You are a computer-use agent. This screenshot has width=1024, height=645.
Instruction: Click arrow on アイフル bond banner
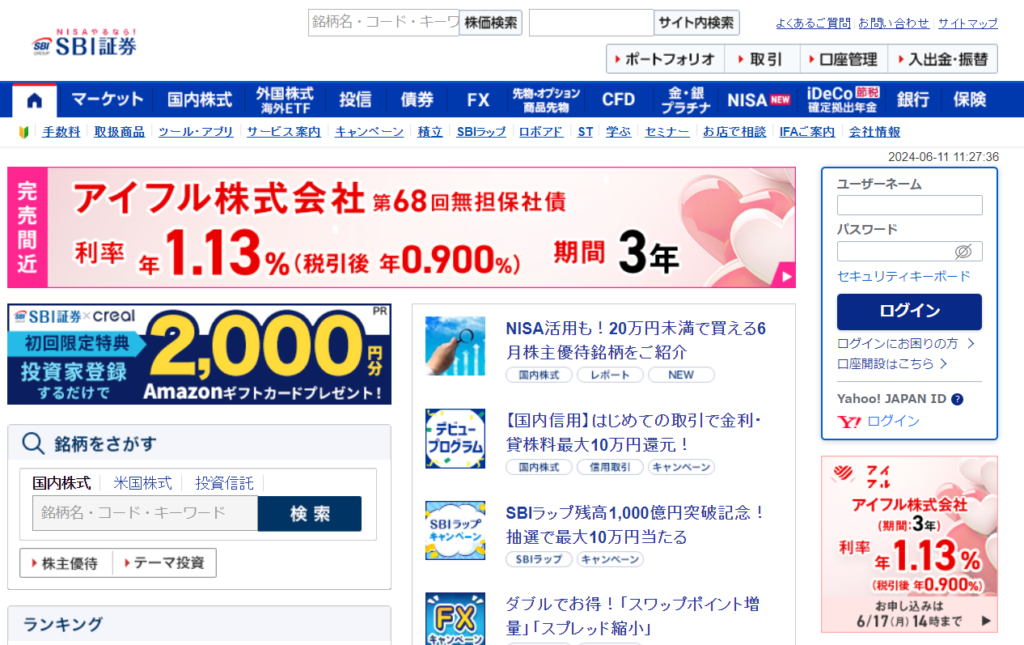click(x=787, y=277)
